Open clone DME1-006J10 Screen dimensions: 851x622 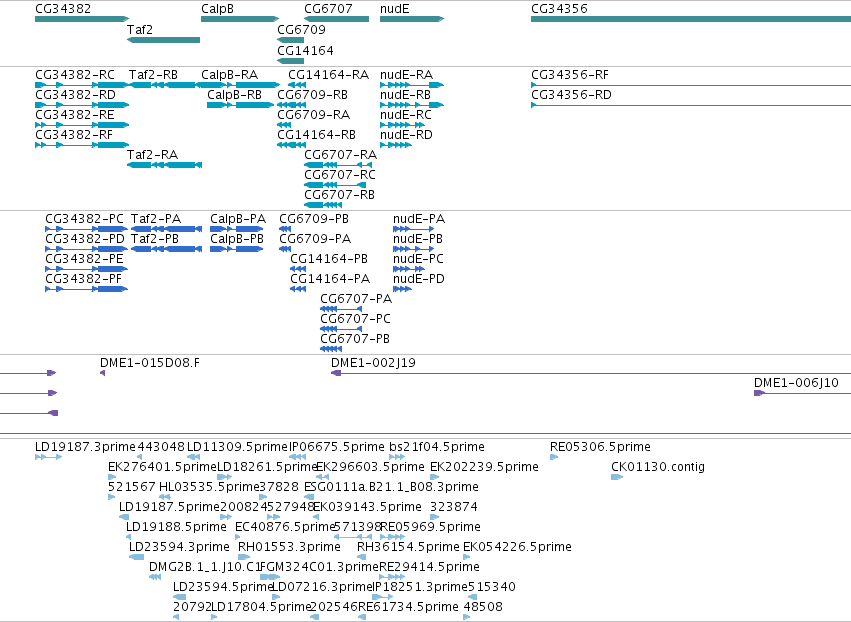(x=796, y=383)
